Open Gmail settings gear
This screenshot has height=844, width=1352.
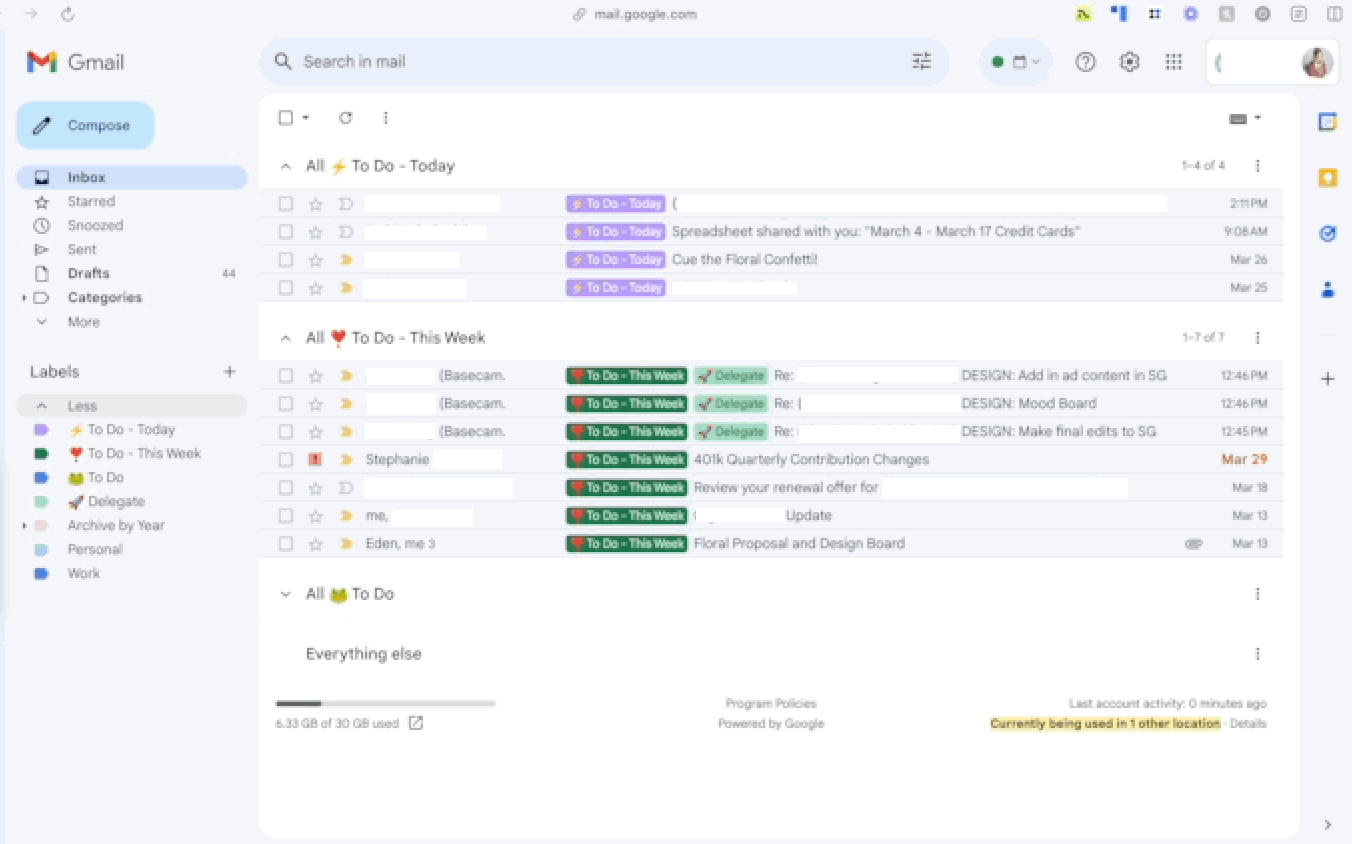coord(1129,62)
